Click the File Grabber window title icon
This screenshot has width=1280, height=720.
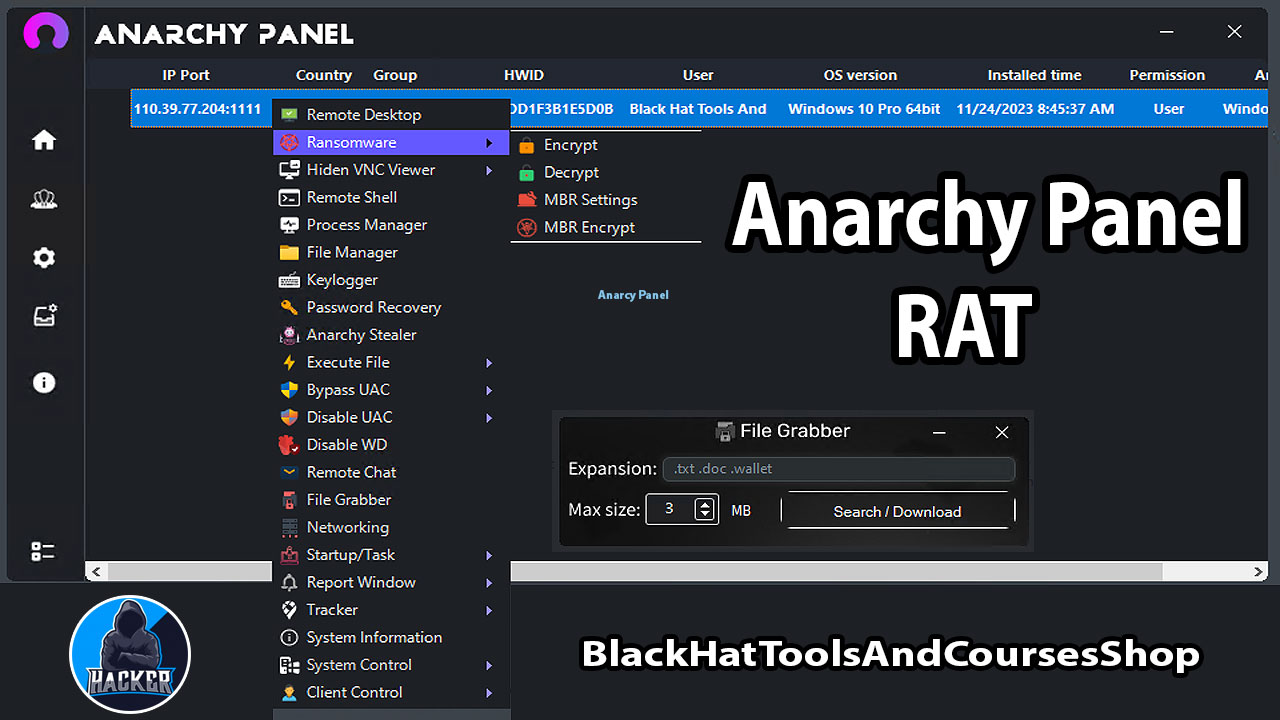(724, 431)
